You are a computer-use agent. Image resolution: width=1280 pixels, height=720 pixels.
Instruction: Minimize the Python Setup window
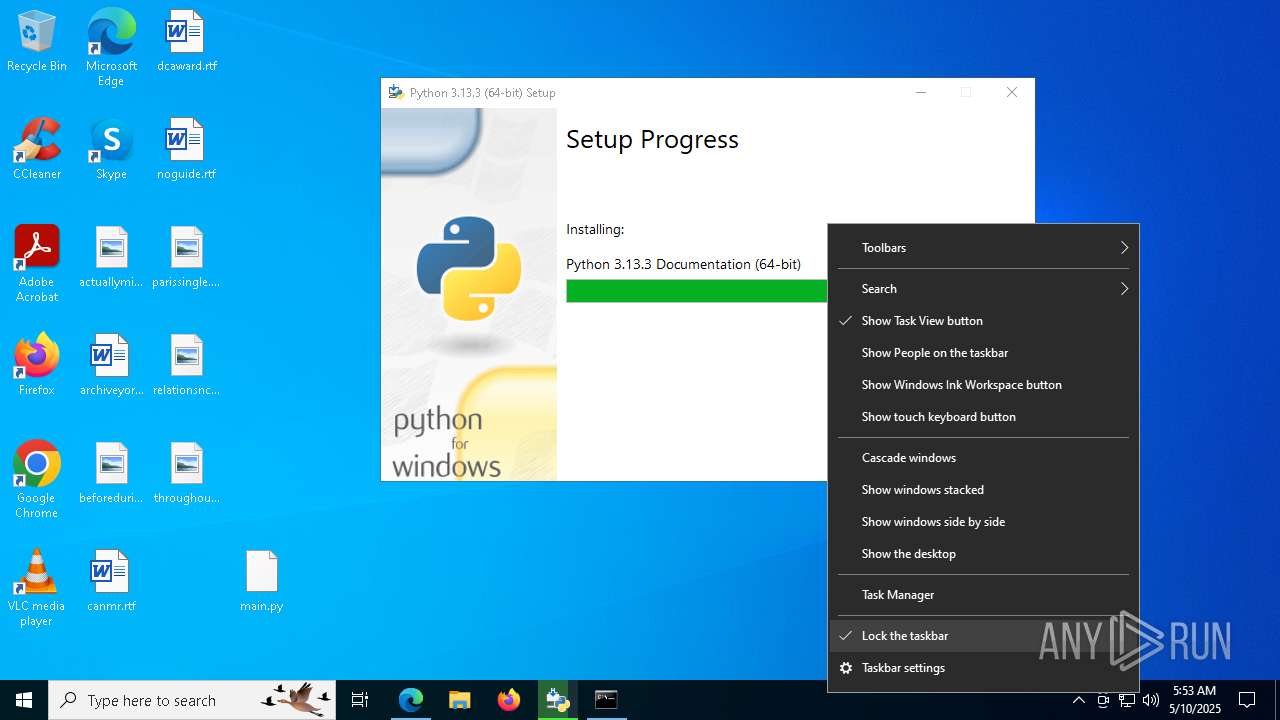[x=921, y=93]
